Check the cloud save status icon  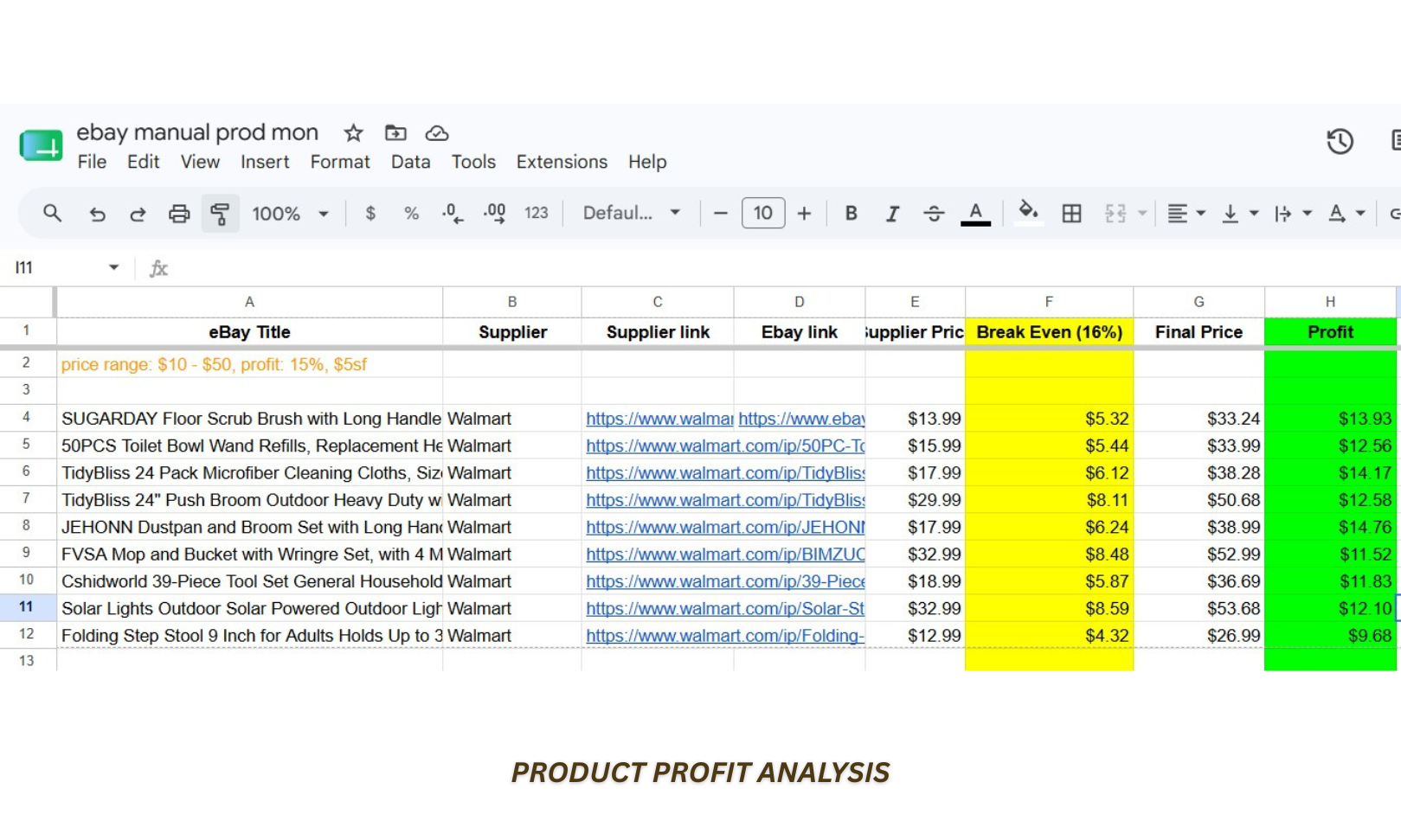pyautogui.click(x=437, y=133)
